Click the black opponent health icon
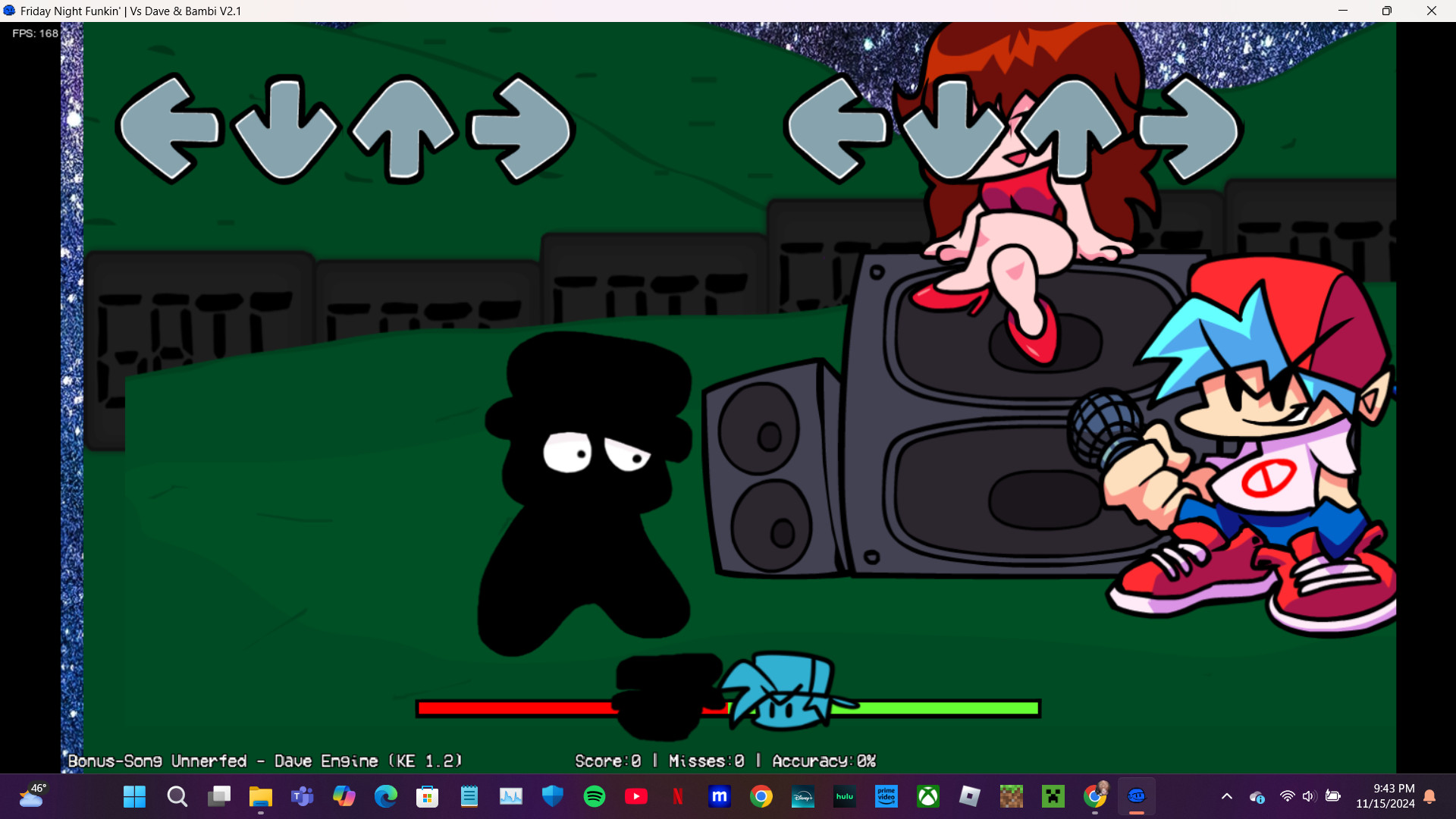Viewport: 1456px width, 819px height. 667,696
